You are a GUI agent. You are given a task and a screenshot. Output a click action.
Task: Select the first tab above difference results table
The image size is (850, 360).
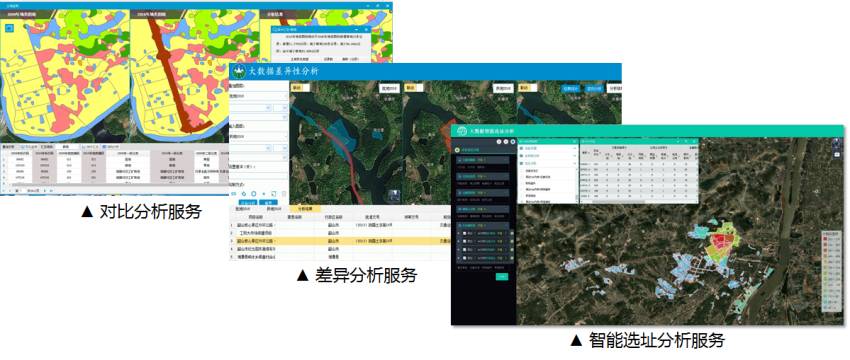click(244, 208)
